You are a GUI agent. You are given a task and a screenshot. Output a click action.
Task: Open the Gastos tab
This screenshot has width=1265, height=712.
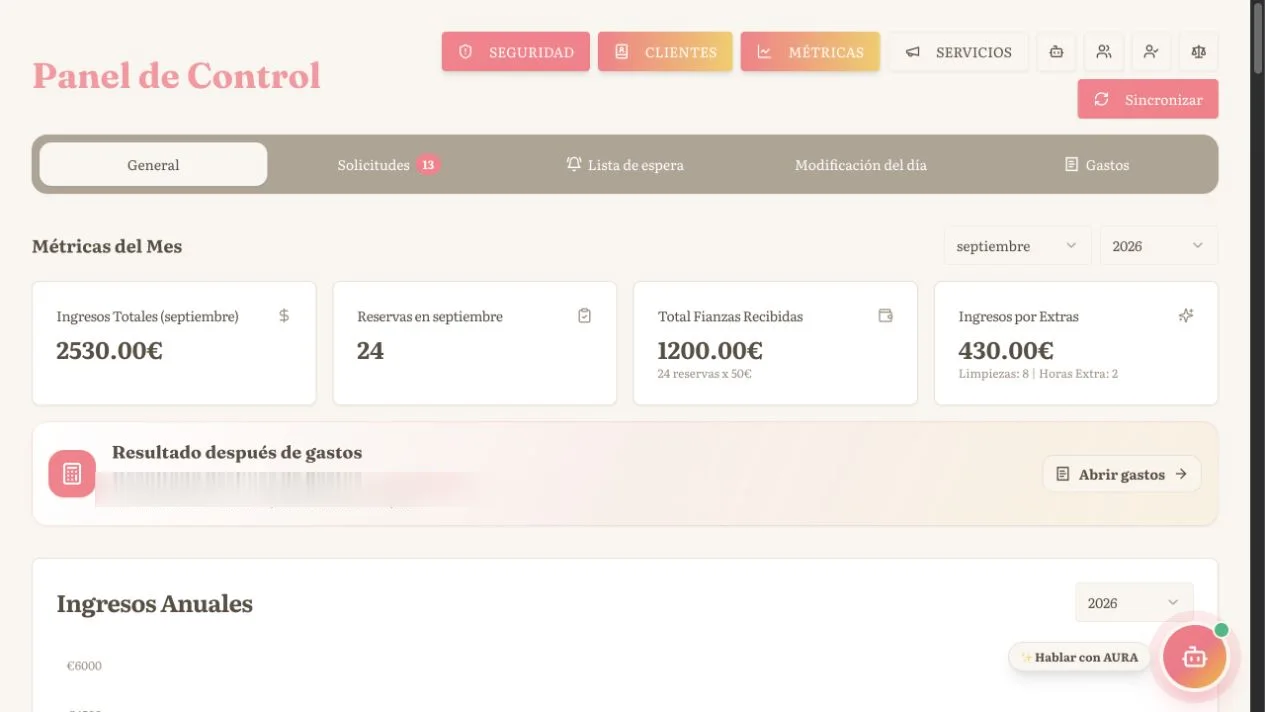[1097, 165]
